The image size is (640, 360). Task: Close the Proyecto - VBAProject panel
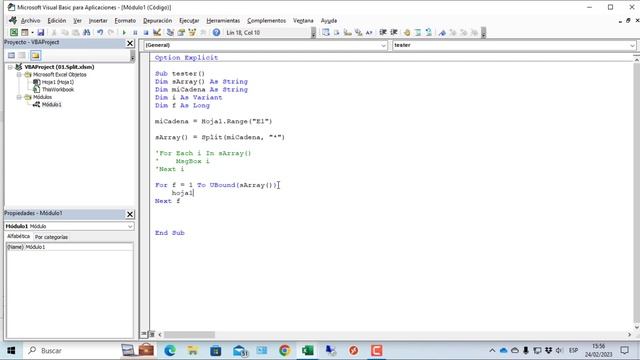130,43
